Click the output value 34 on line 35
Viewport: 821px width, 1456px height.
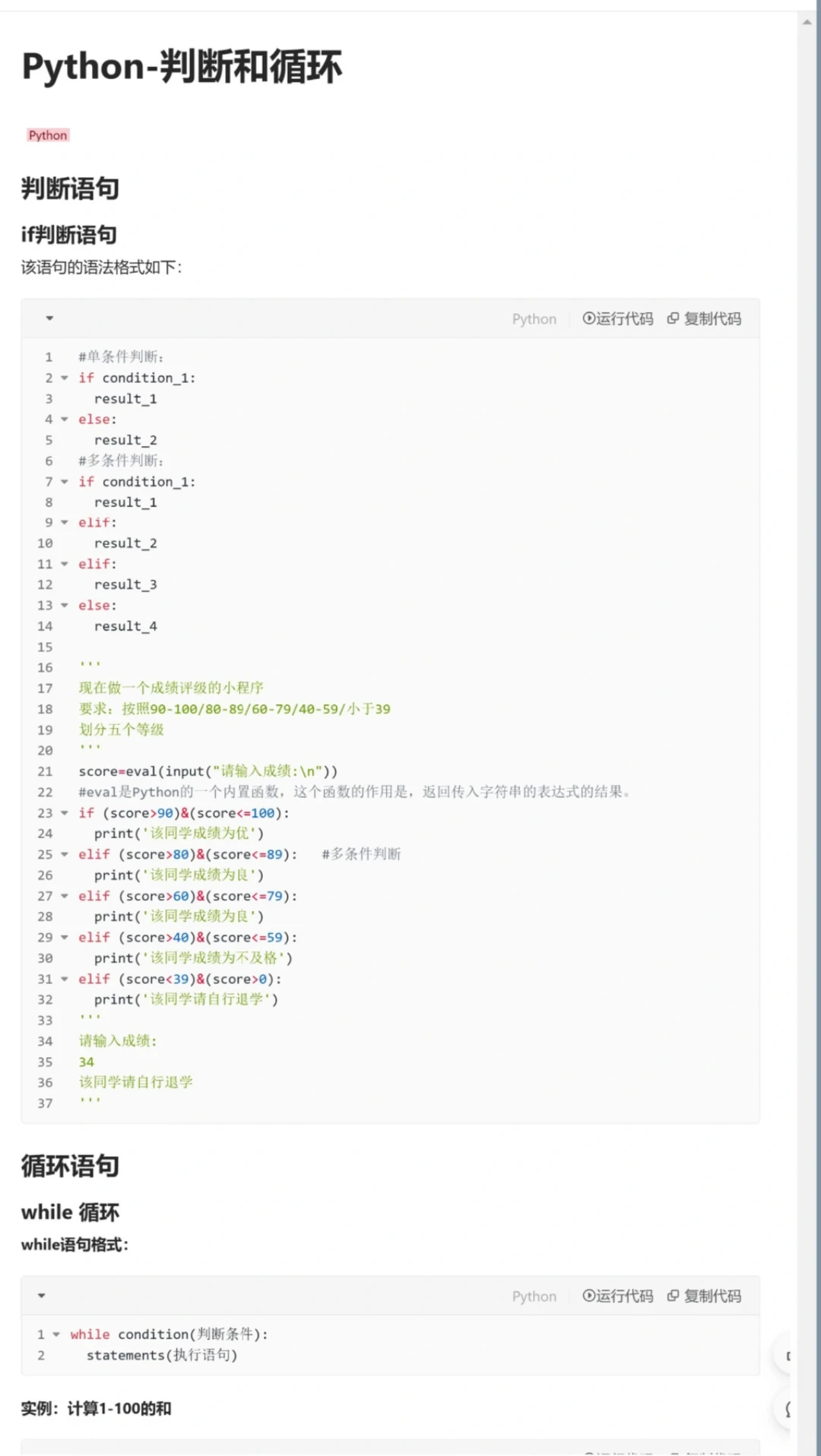coord(86,1062)
